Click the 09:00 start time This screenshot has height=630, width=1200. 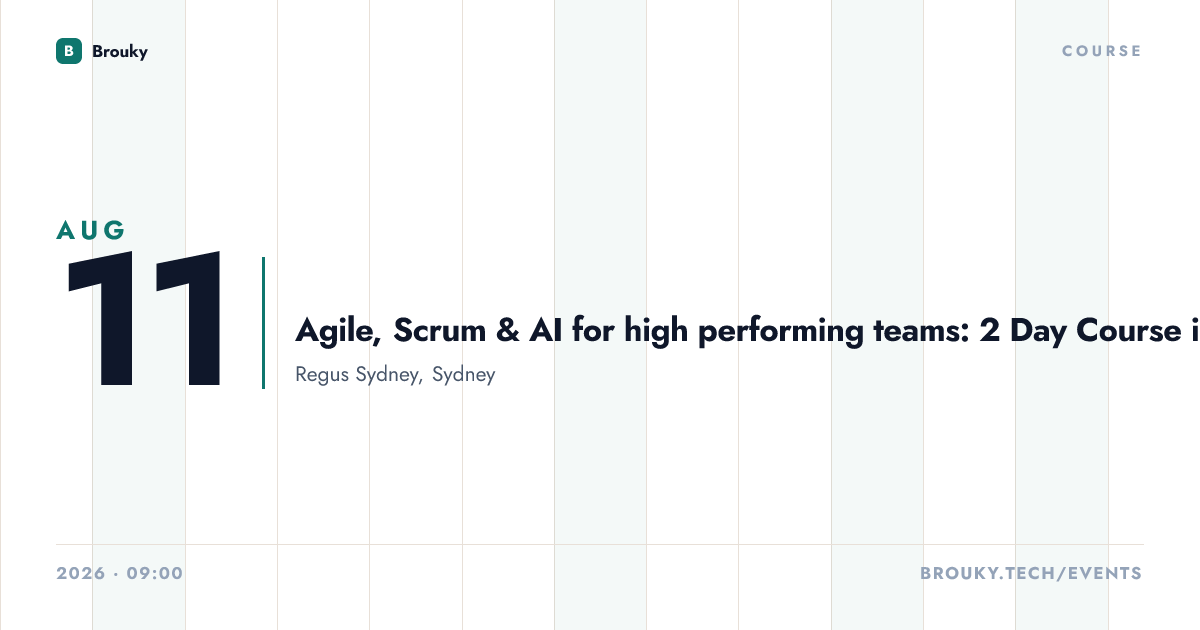(155, 573)
